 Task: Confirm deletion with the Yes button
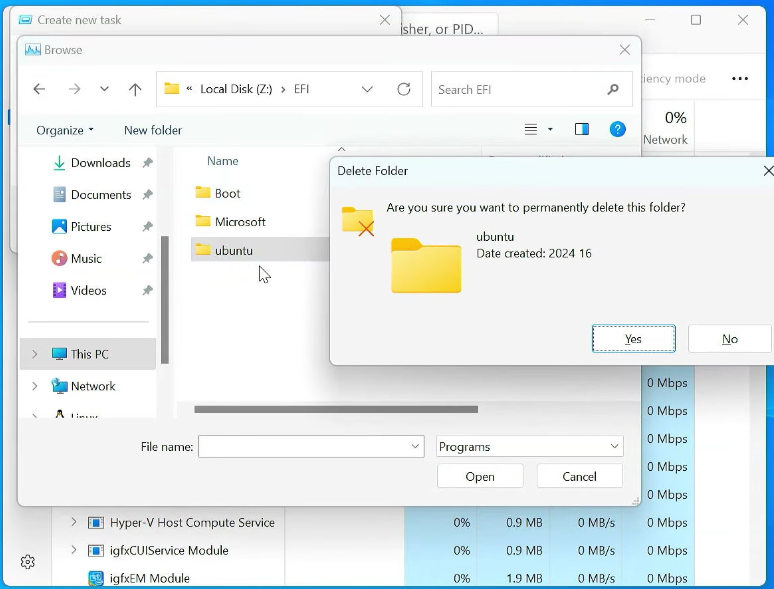633,339
